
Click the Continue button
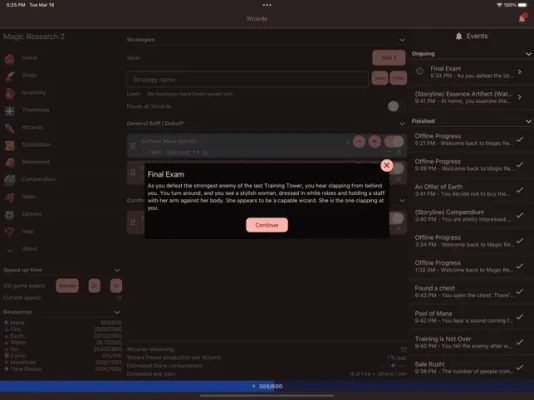click(x=267, y=225)
